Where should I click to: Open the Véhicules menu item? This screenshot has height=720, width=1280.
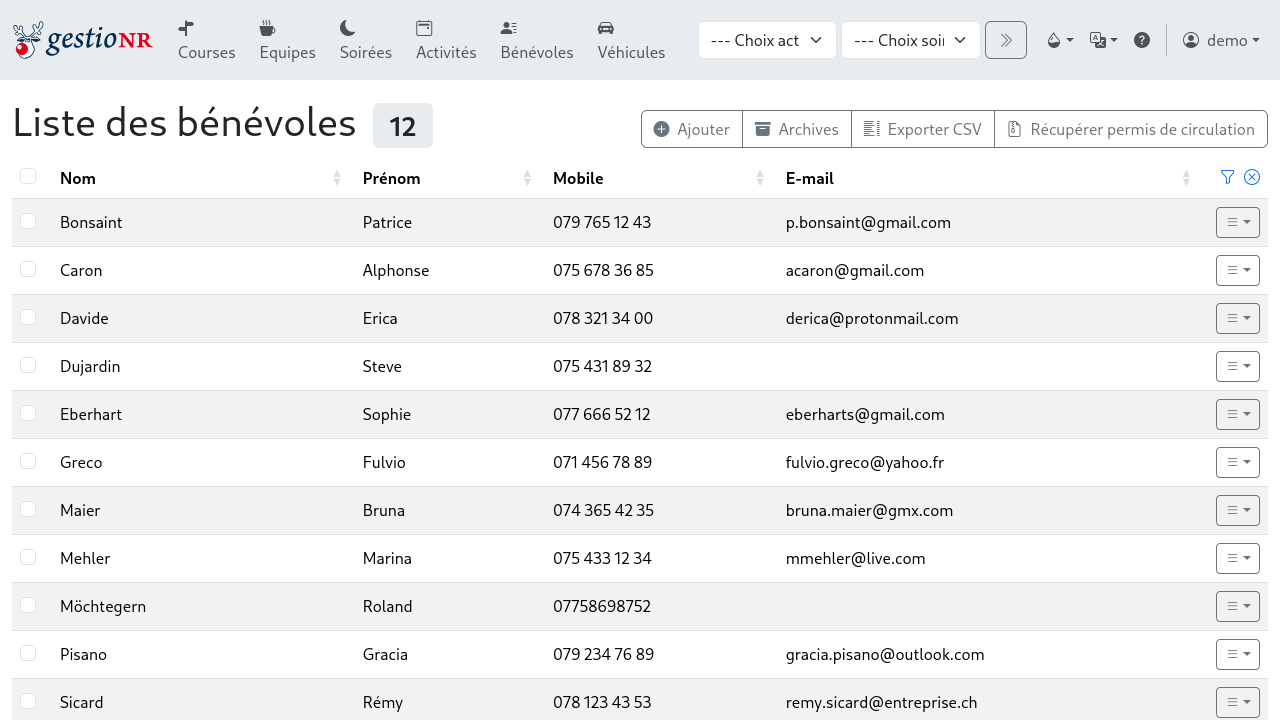pos(631,40)
